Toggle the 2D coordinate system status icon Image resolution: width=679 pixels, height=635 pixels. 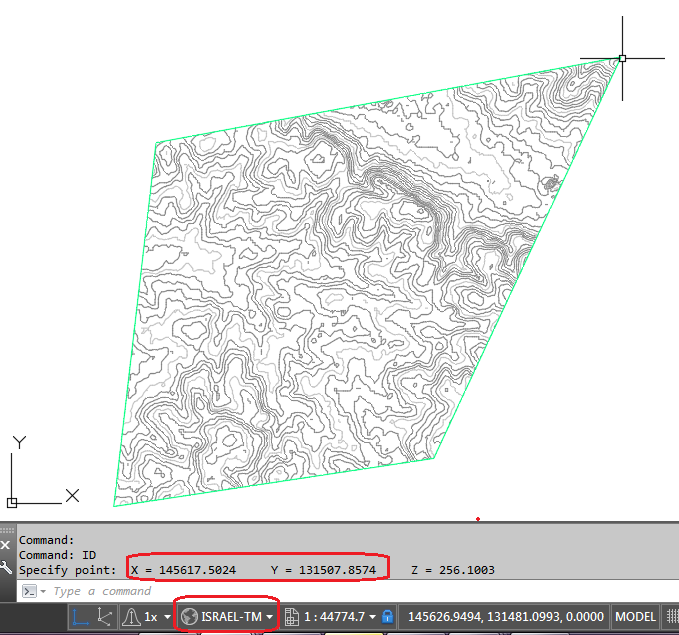click(x=81, y=617)
